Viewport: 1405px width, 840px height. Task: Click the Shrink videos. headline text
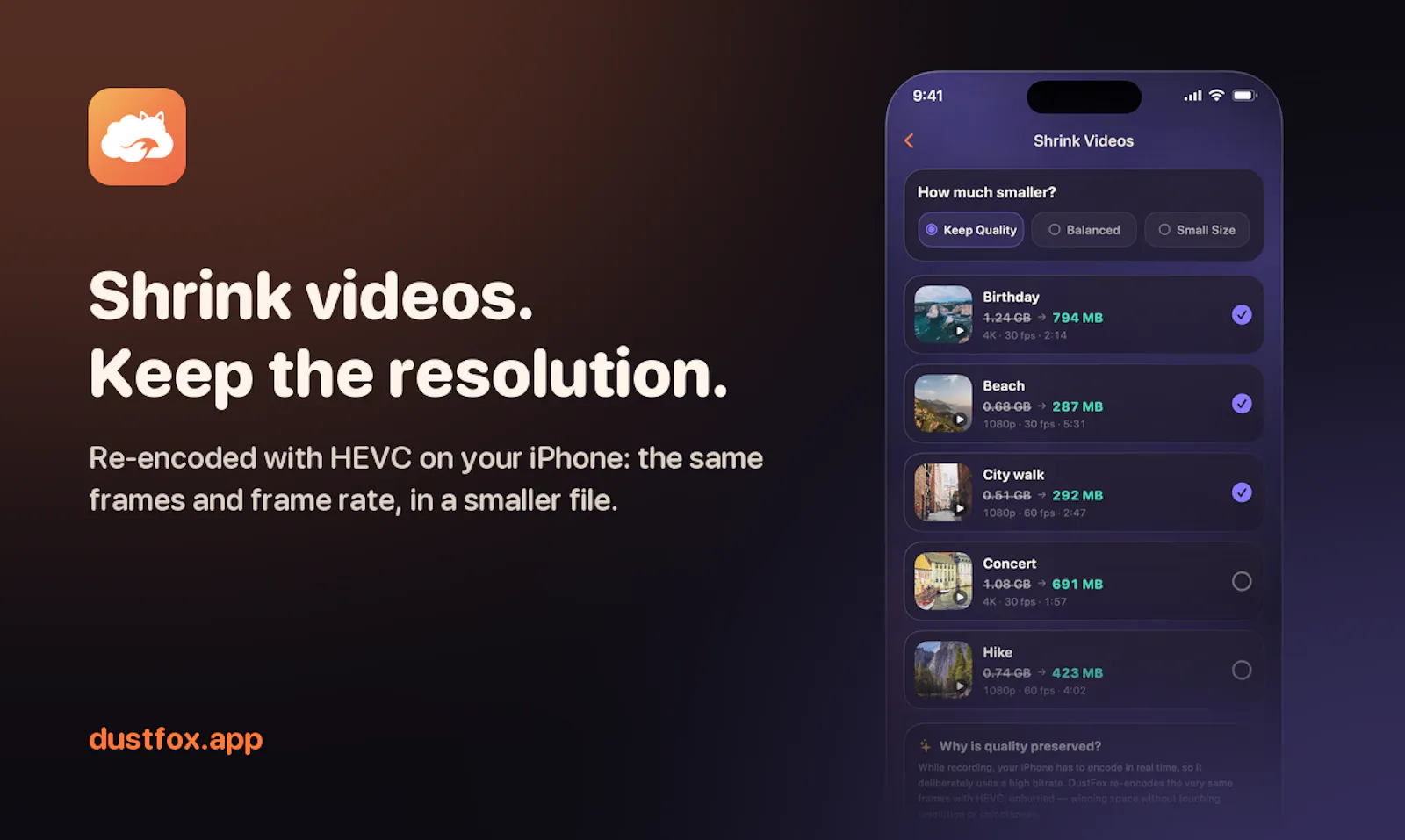tap(311, 296)
